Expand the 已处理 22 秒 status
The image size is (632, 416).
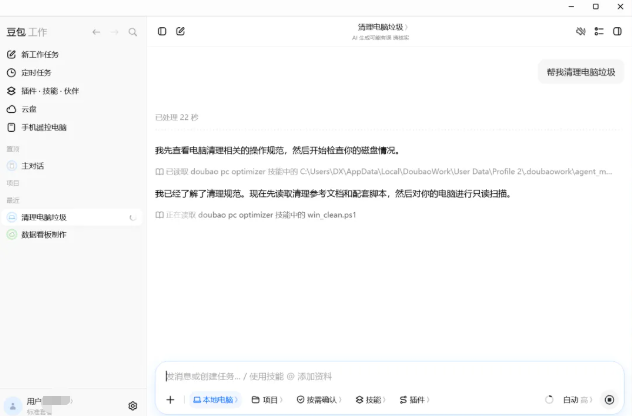point(177,117)
